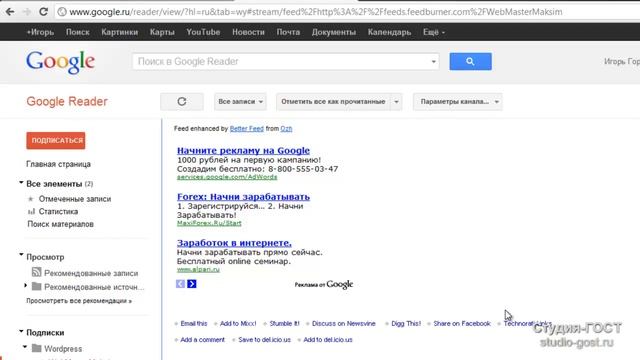Click next ads arrow button
The width and height of the screenshot is (640, 360).
[192, 284]
